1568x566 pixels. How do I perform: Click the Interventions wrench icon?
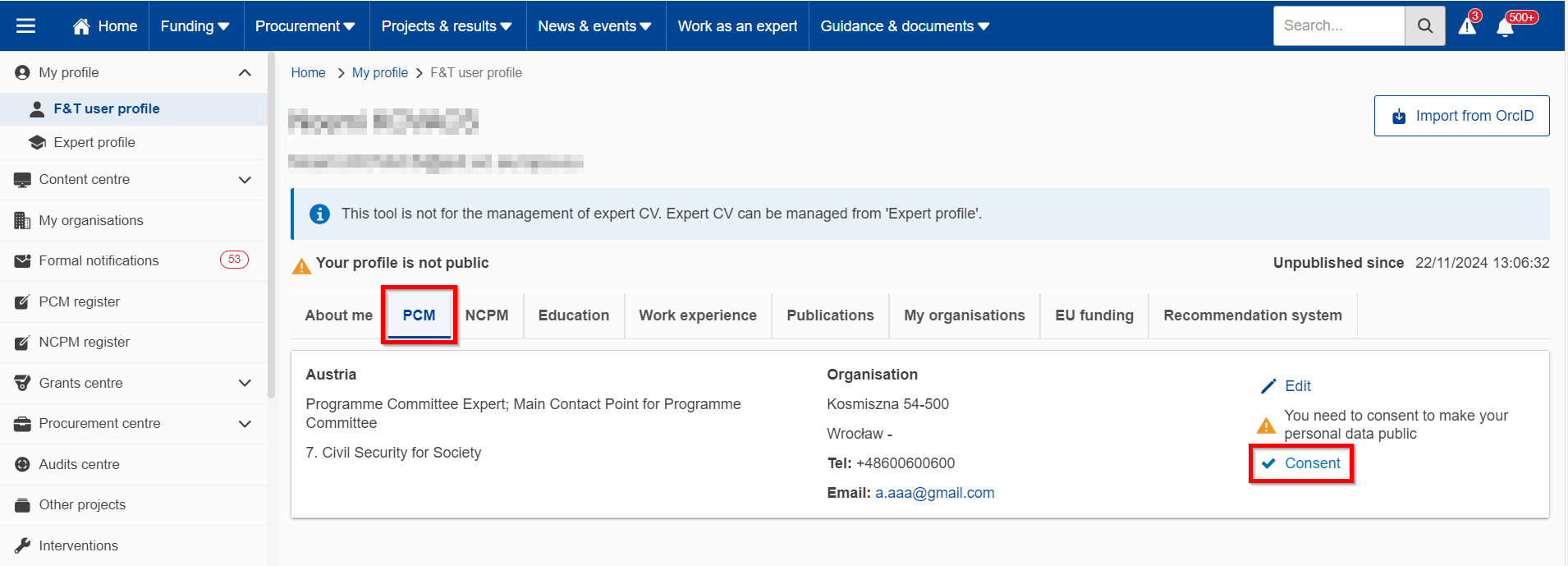pos(22,545)
